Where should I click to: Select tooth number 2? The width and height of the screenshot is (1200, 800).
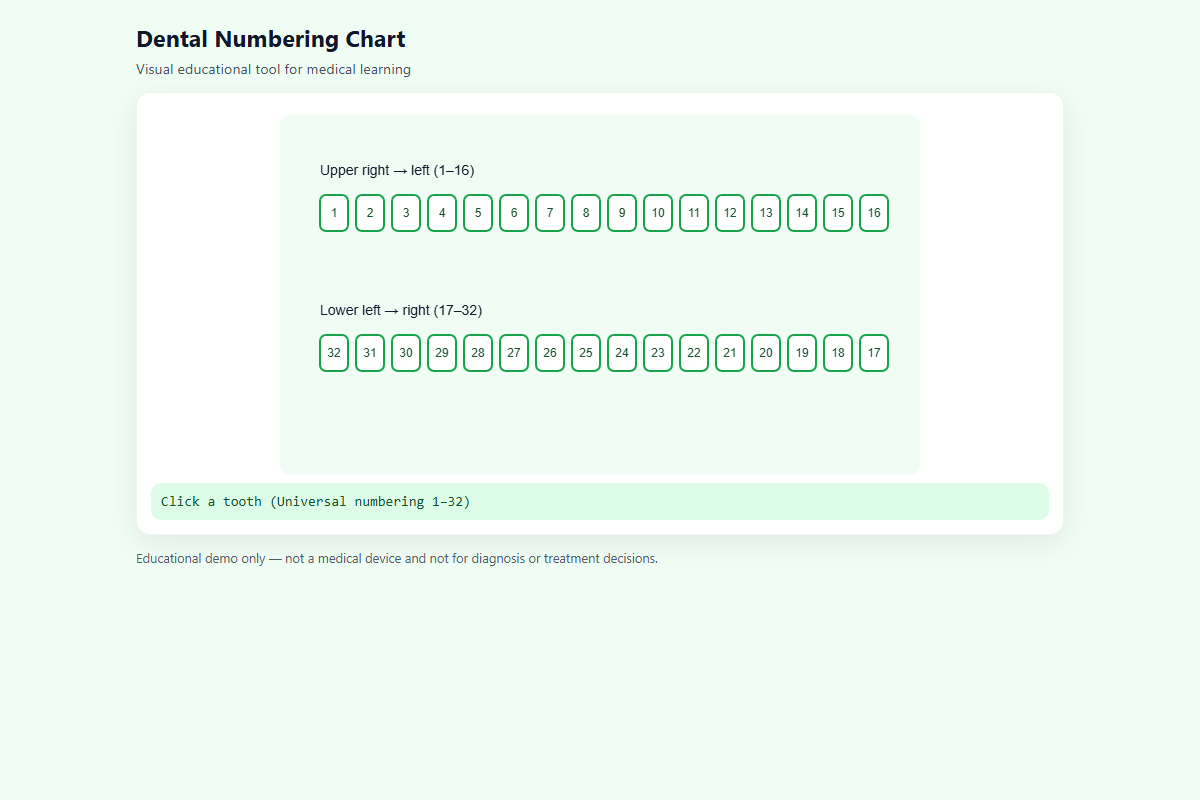click(x=370, y=213)
